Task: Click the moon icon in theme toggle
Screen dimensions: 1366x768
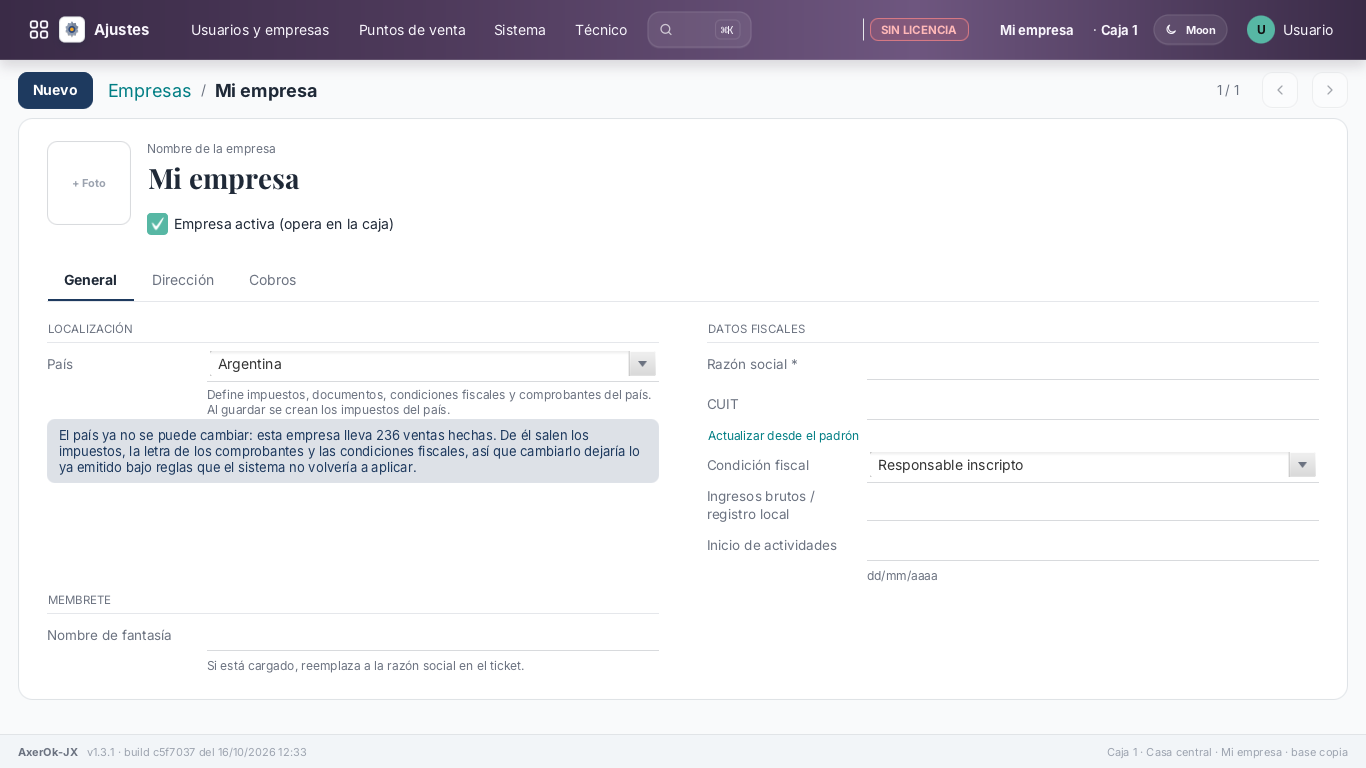Action: [1171, 30]
